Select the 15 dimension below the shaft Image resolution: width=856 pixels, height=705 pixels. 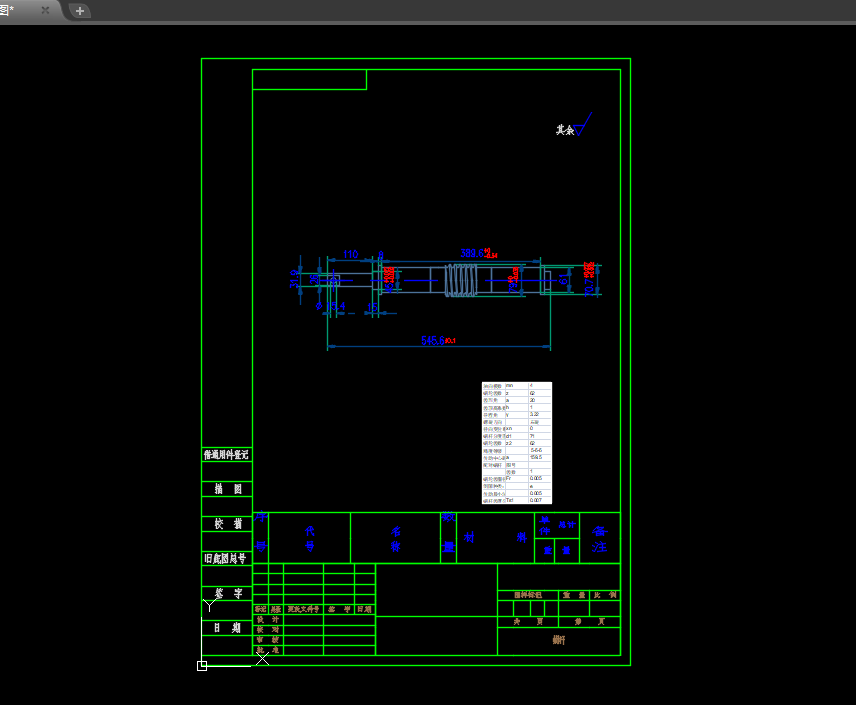pyautogui.click(x=373, y=307)
